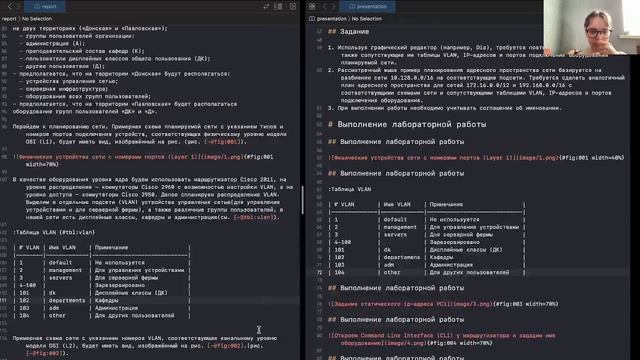Click 'default' cell in left pane VLAN table
640x360 pixels.
click(60, 263)
